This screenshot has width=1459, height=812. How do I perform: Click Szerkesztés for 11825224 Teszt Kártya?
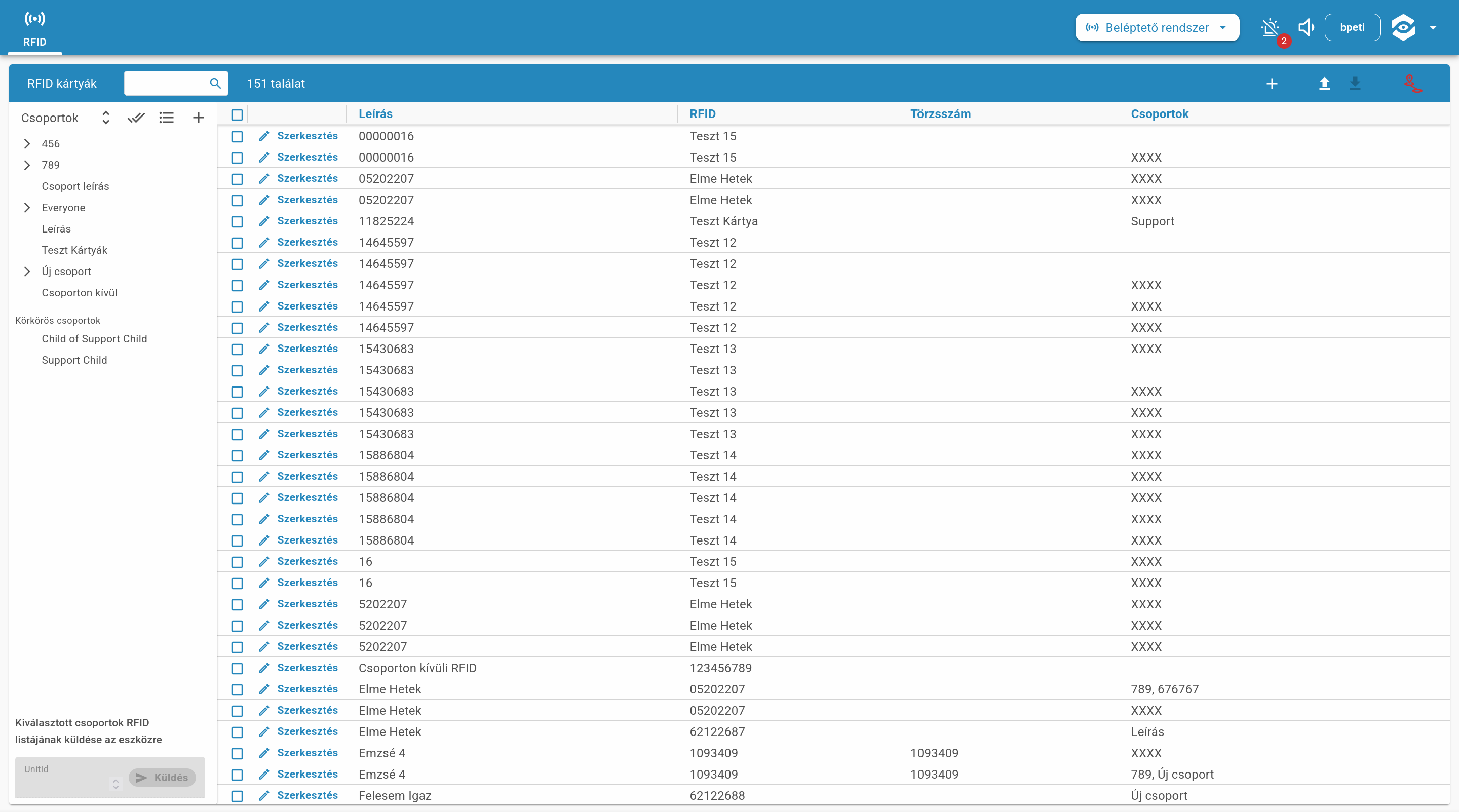click(307, 221)
